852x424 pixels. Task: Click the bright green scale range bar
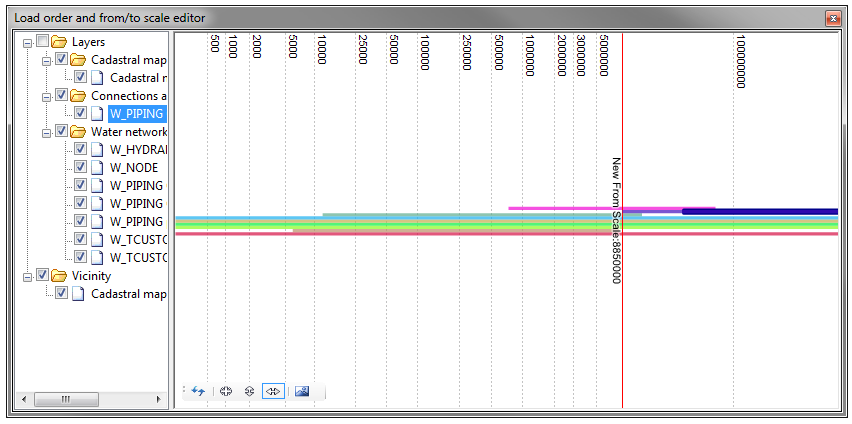coord(506,223)
